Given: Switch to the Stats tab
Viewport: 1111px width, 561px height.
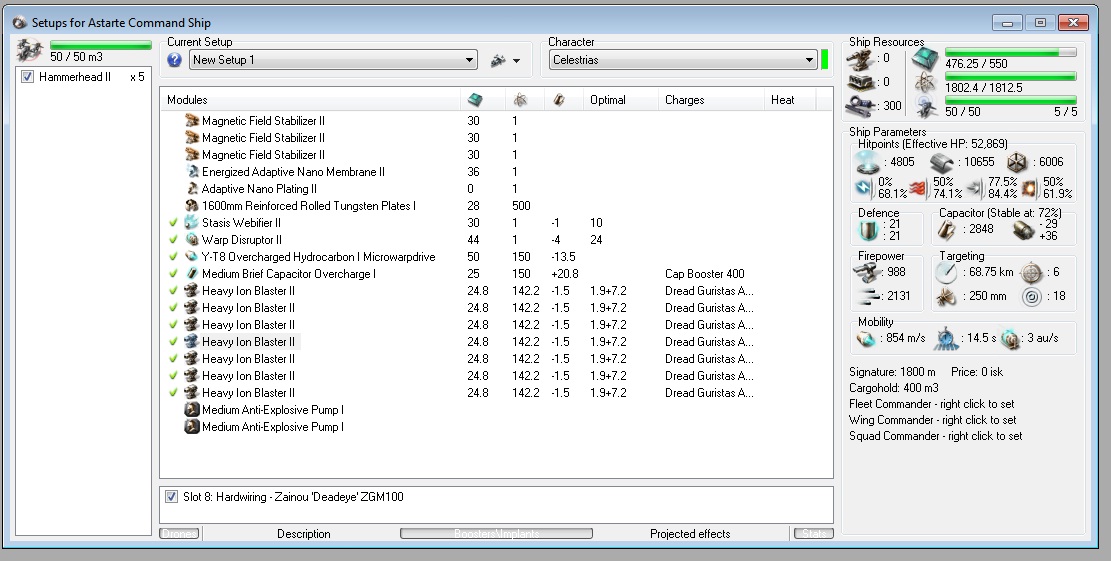Looking at the screenshot, I should [813, 533].
